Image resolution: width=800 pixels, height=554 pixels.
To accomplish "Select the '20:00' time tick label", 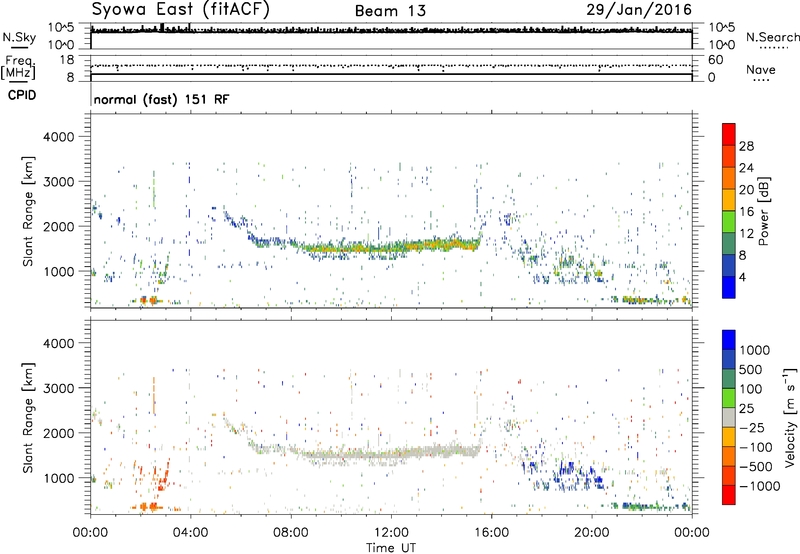I will tap(591, 533).
